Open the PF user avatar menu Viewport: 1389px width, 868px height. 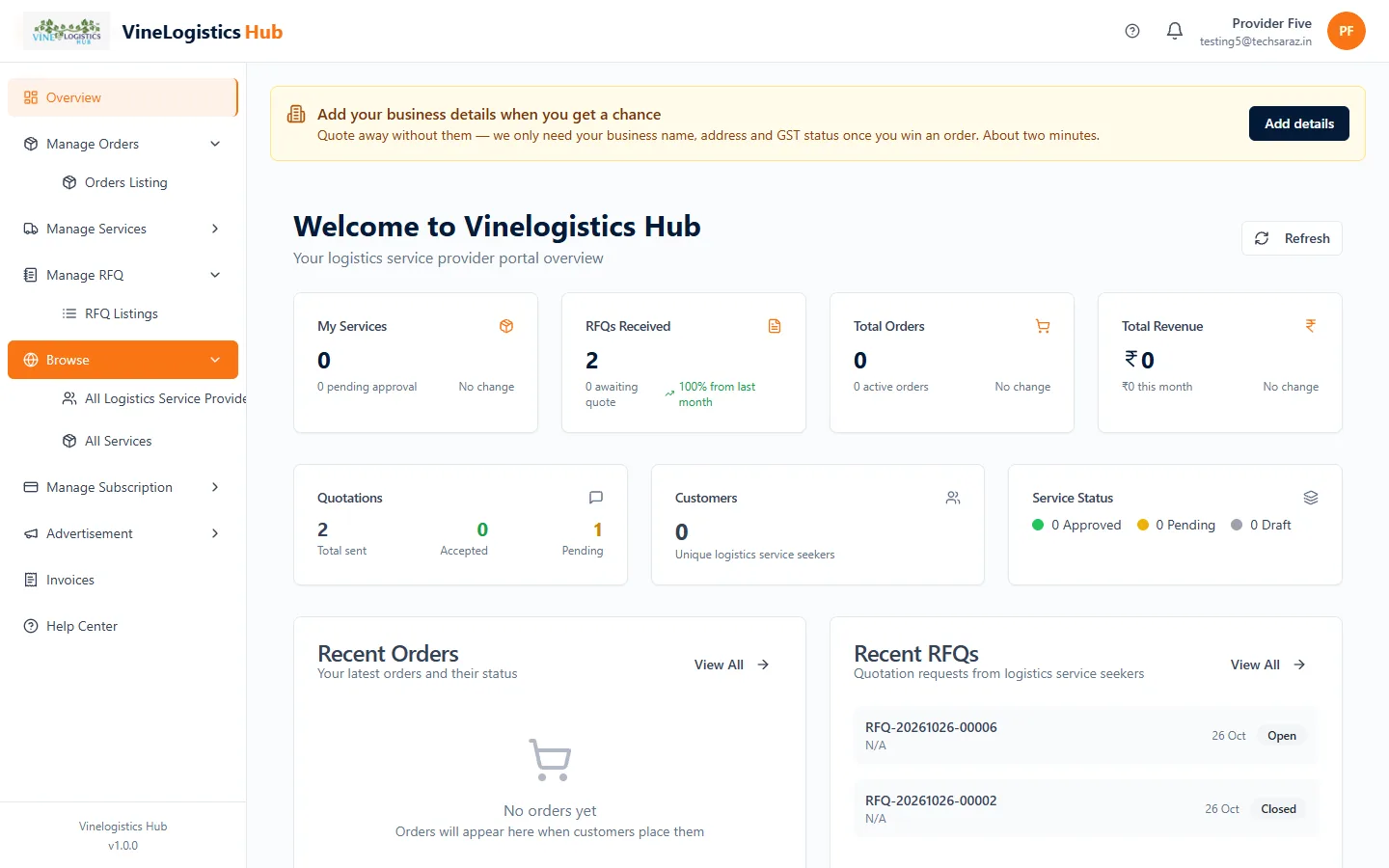(x=1347, y=31)
